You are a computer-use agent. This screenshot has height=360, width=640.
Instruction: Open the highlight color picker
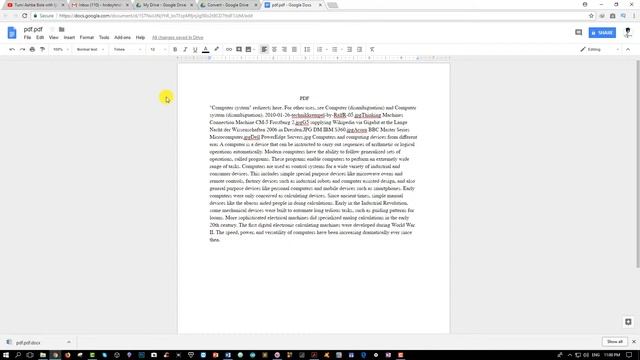click(216, 49)
